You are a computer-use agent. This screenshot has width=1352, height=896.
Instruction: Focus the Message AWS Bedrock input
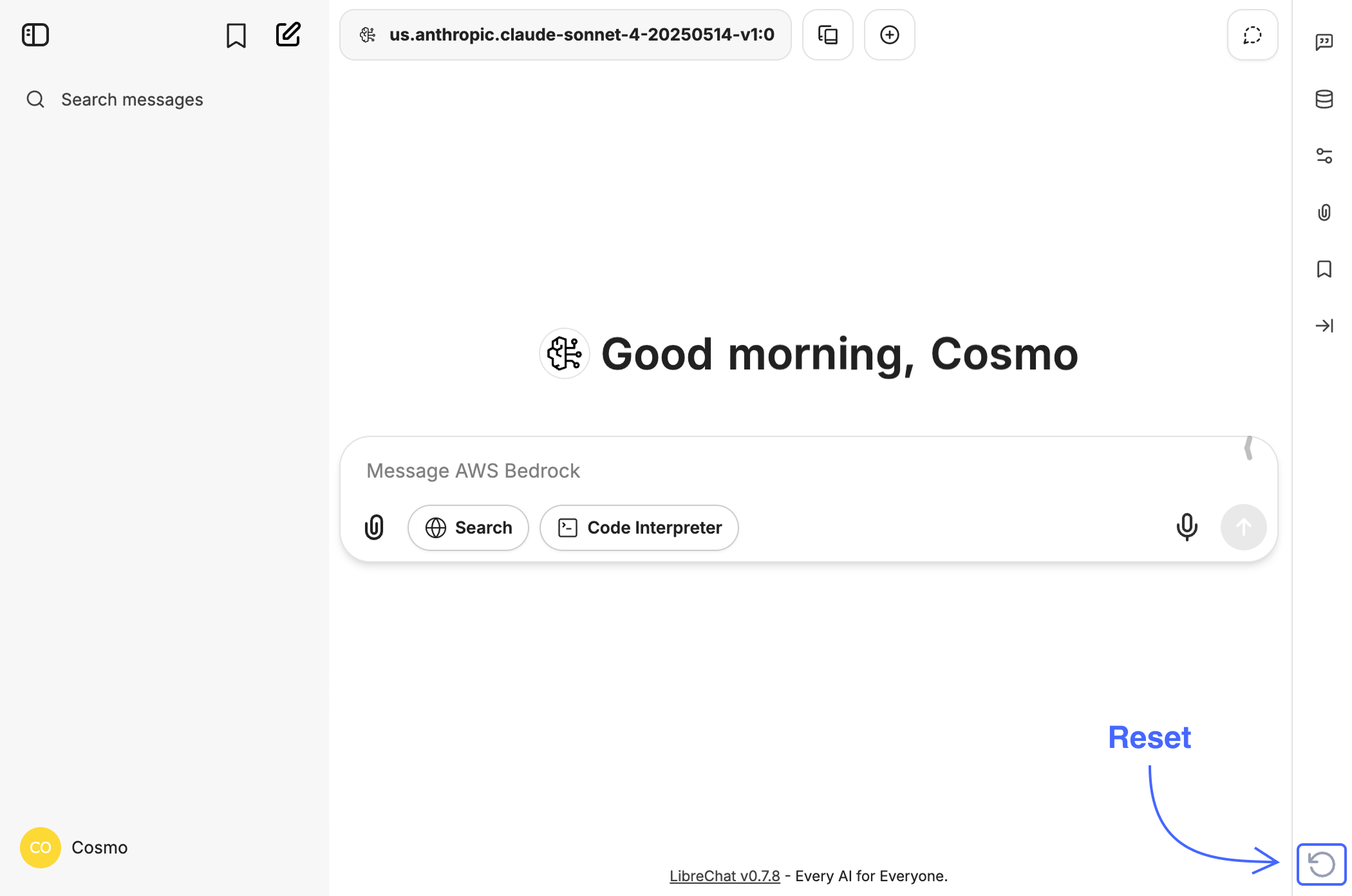coord(773,471)
